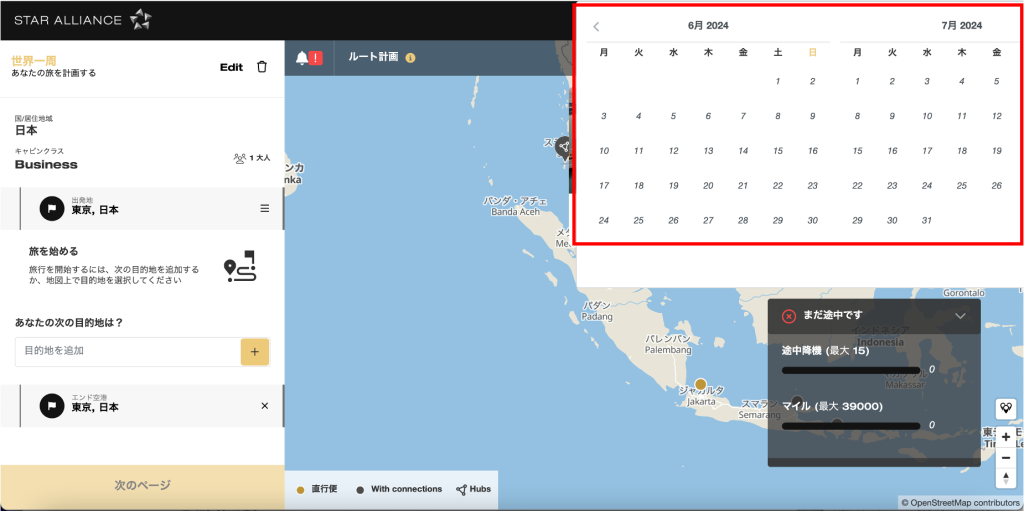The width and height of the screenshot is (1024, 511).
Task: Zoom out on the map
Action: click(x=1006, y=457)
